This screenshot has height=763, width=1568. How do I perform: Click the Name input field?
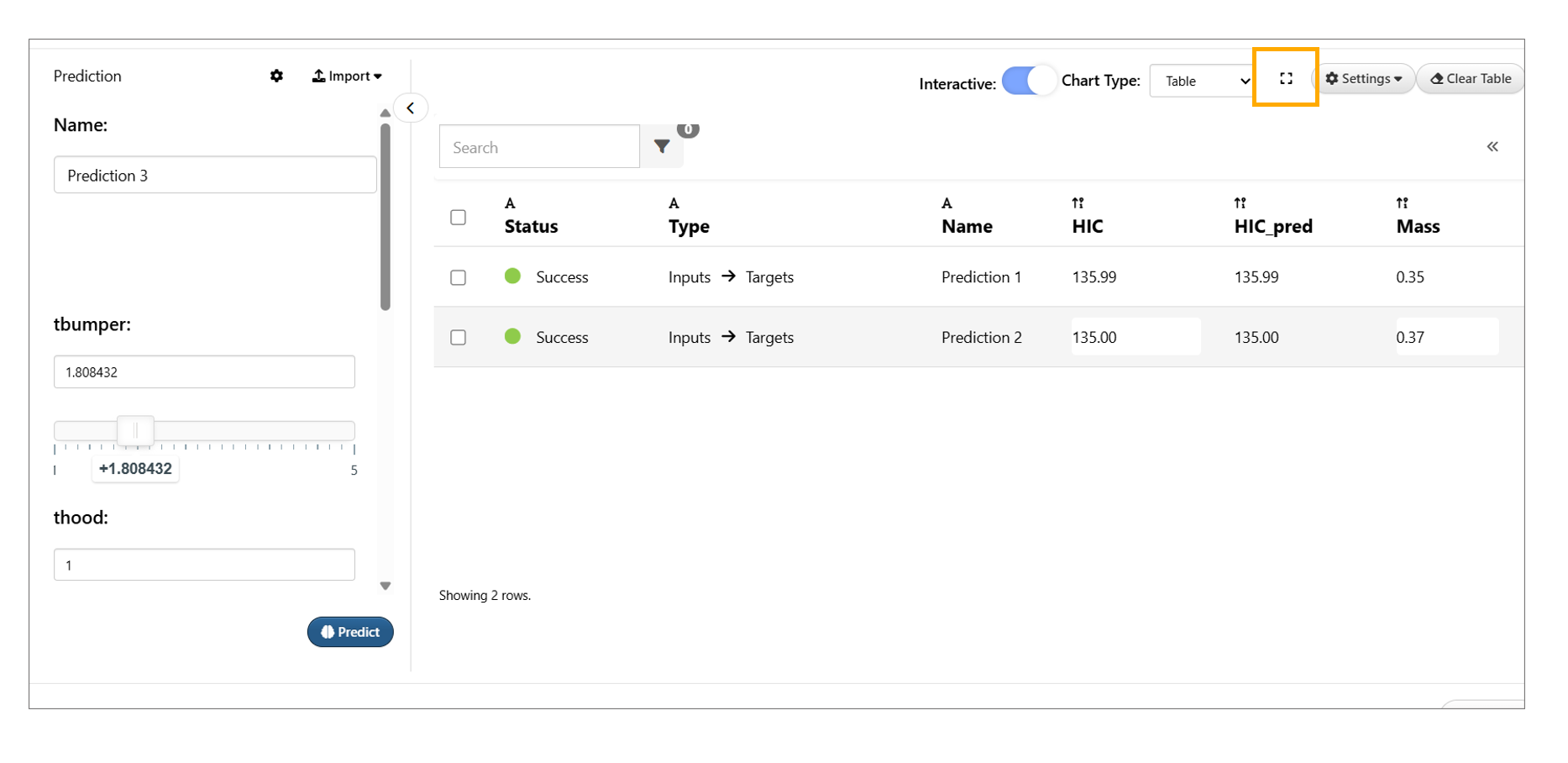[215, 176]
